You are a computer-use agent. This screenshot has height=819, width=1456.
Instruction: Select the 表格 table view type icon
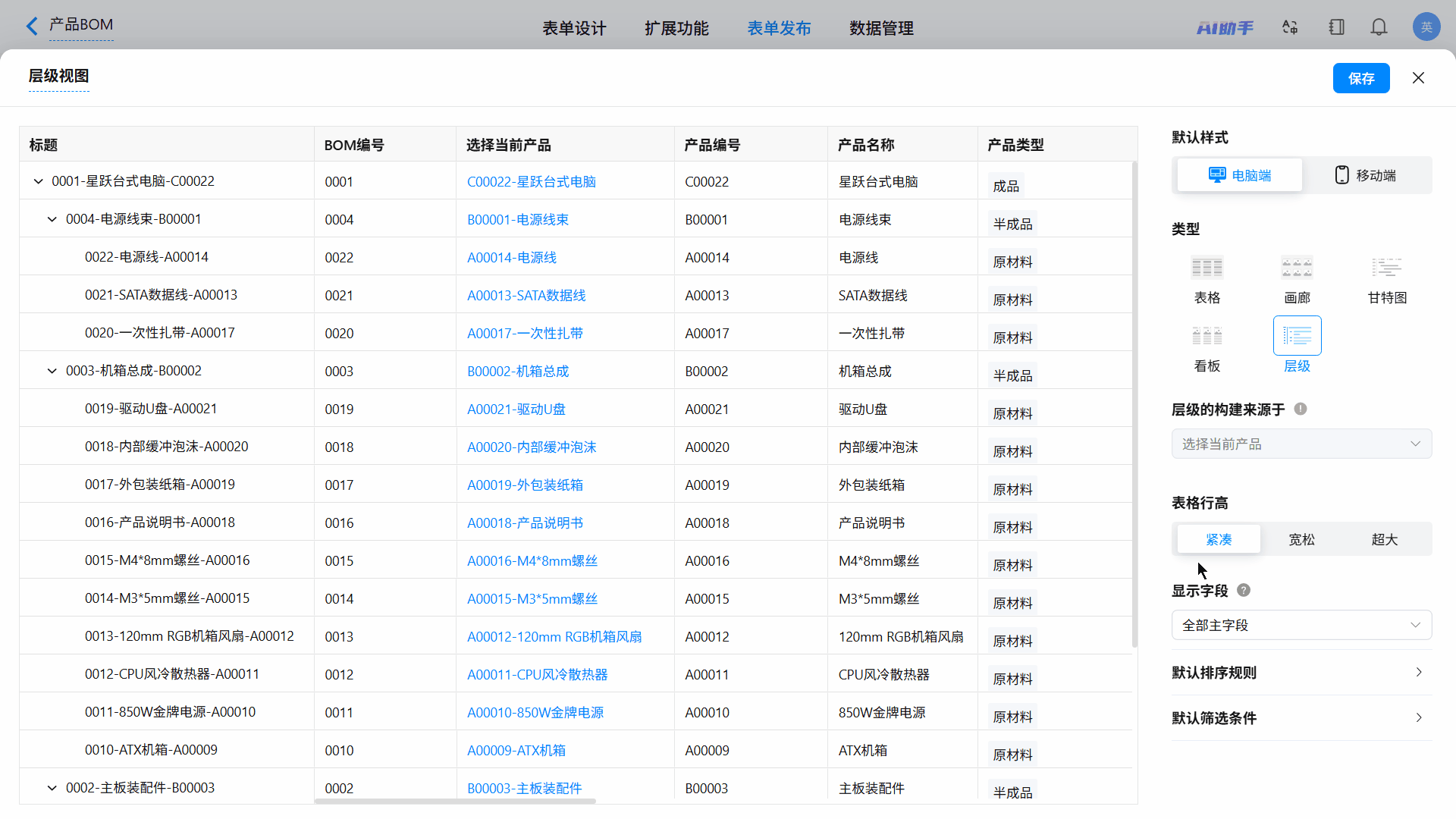1207,268
